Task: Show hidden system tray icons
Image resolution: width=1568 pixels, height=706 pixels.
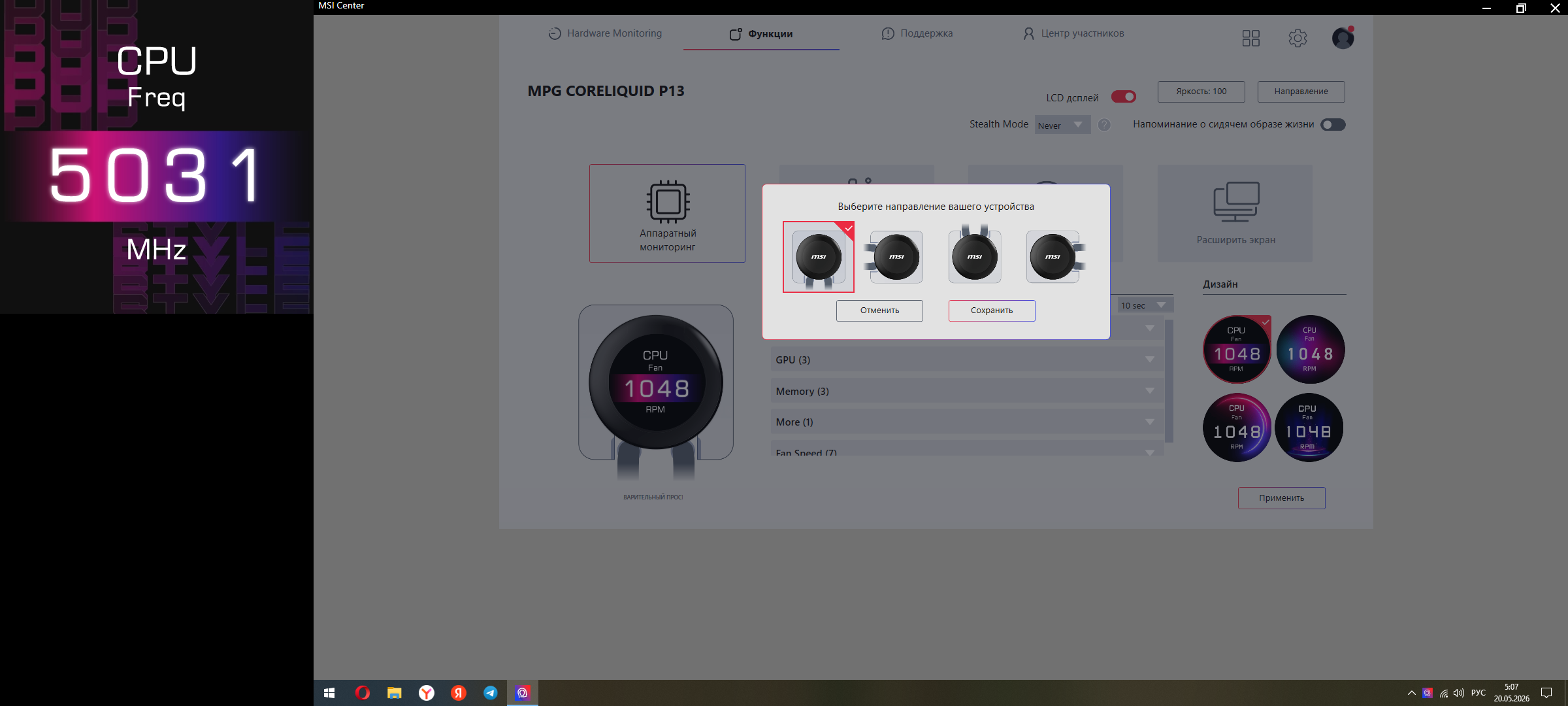Action: point(1411,693)
